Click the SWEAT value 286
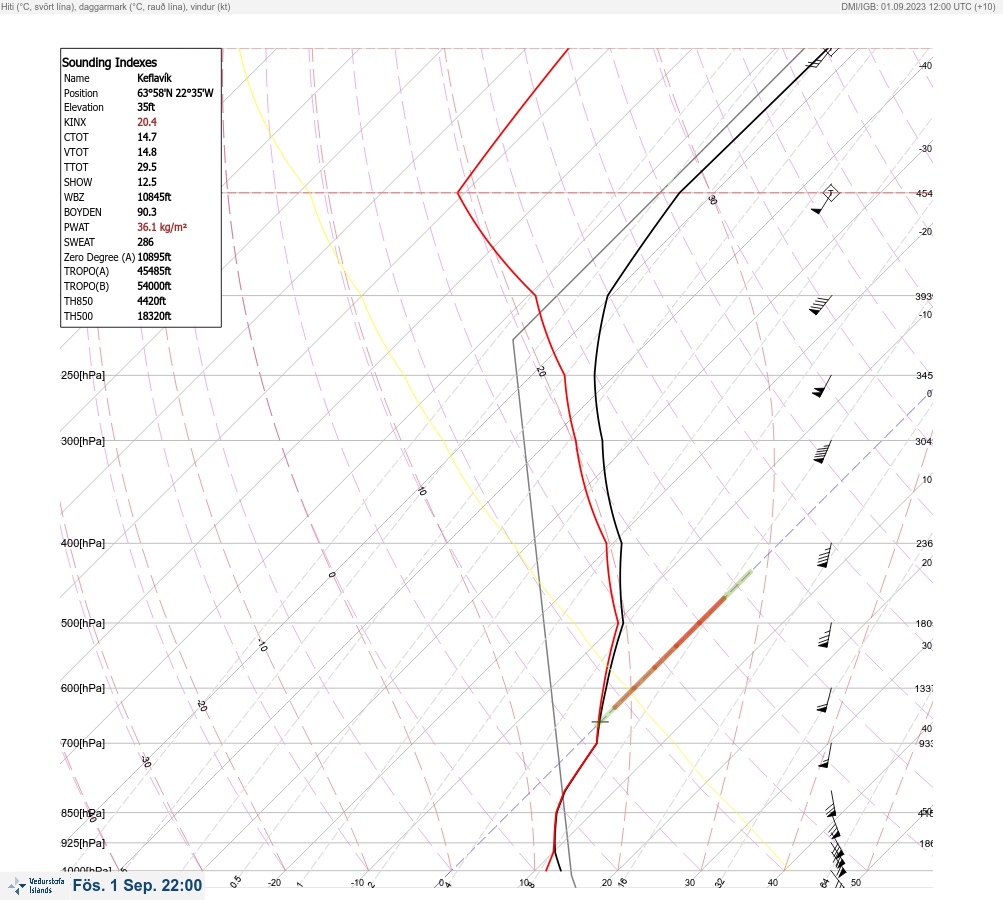 click(145, 242)
